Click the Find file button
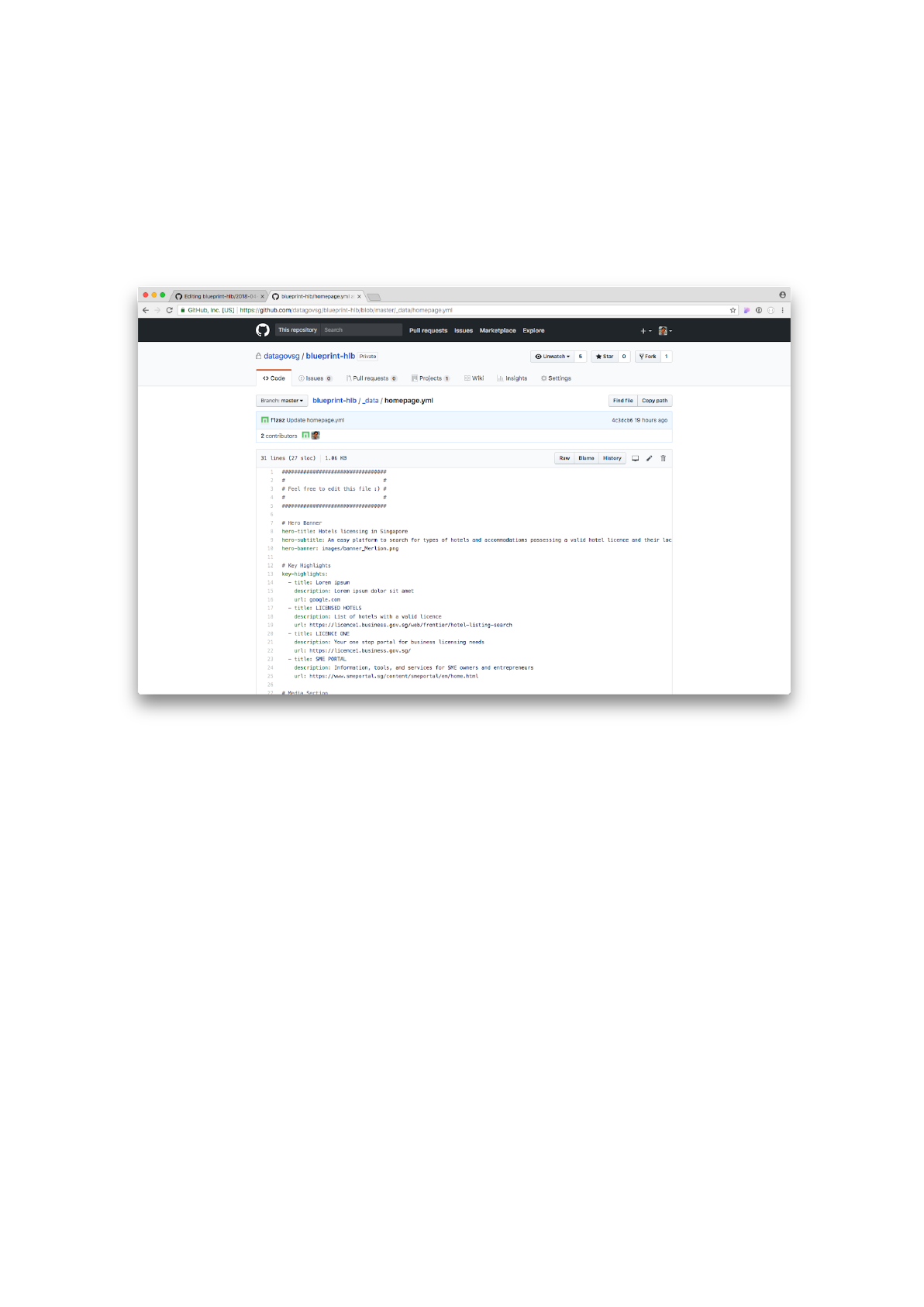The width and height of the screenshot is (924, 1307). (622, 401)
